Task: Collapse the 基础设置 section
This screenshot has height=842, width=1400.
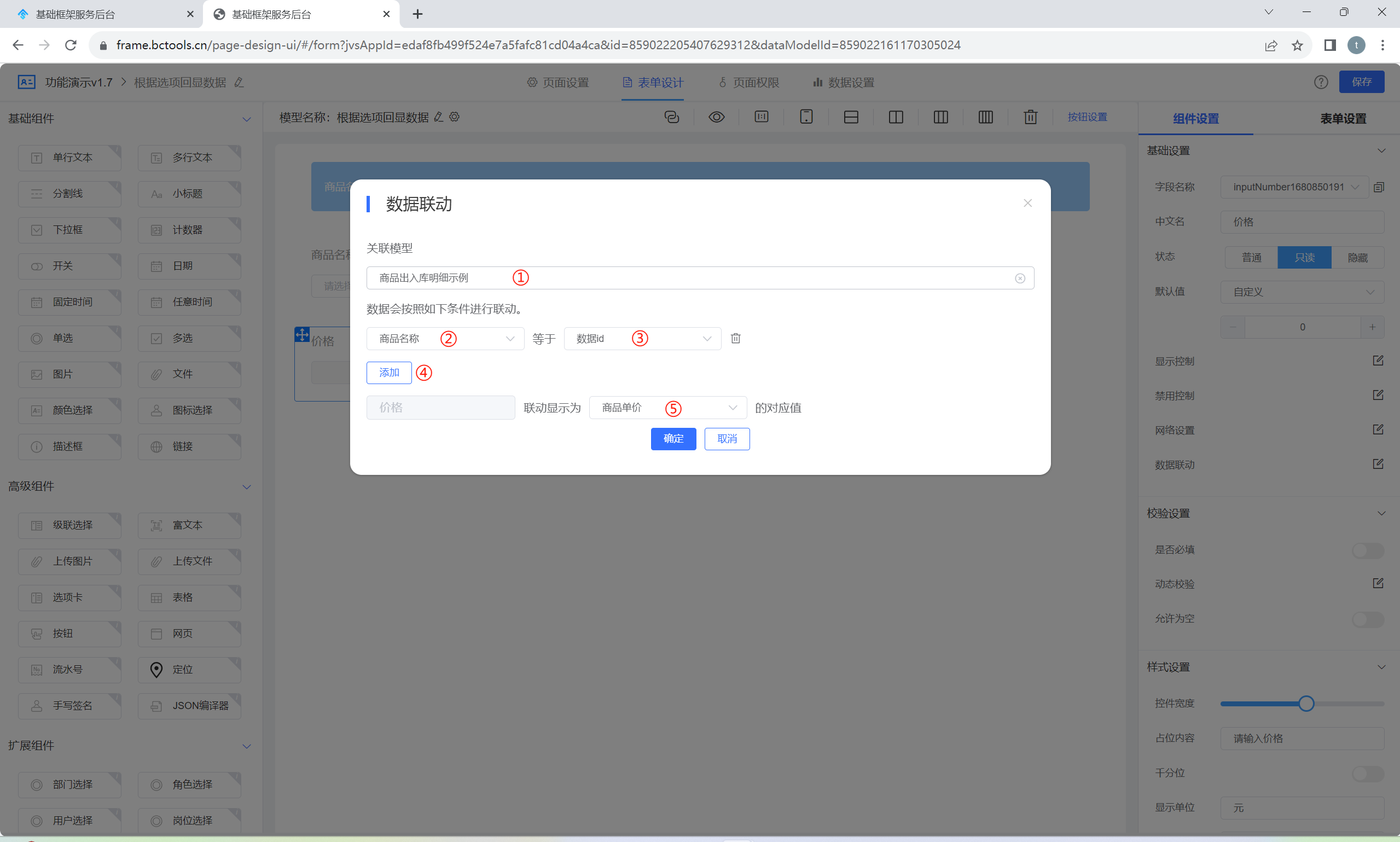Action: tap(1381, 151)
